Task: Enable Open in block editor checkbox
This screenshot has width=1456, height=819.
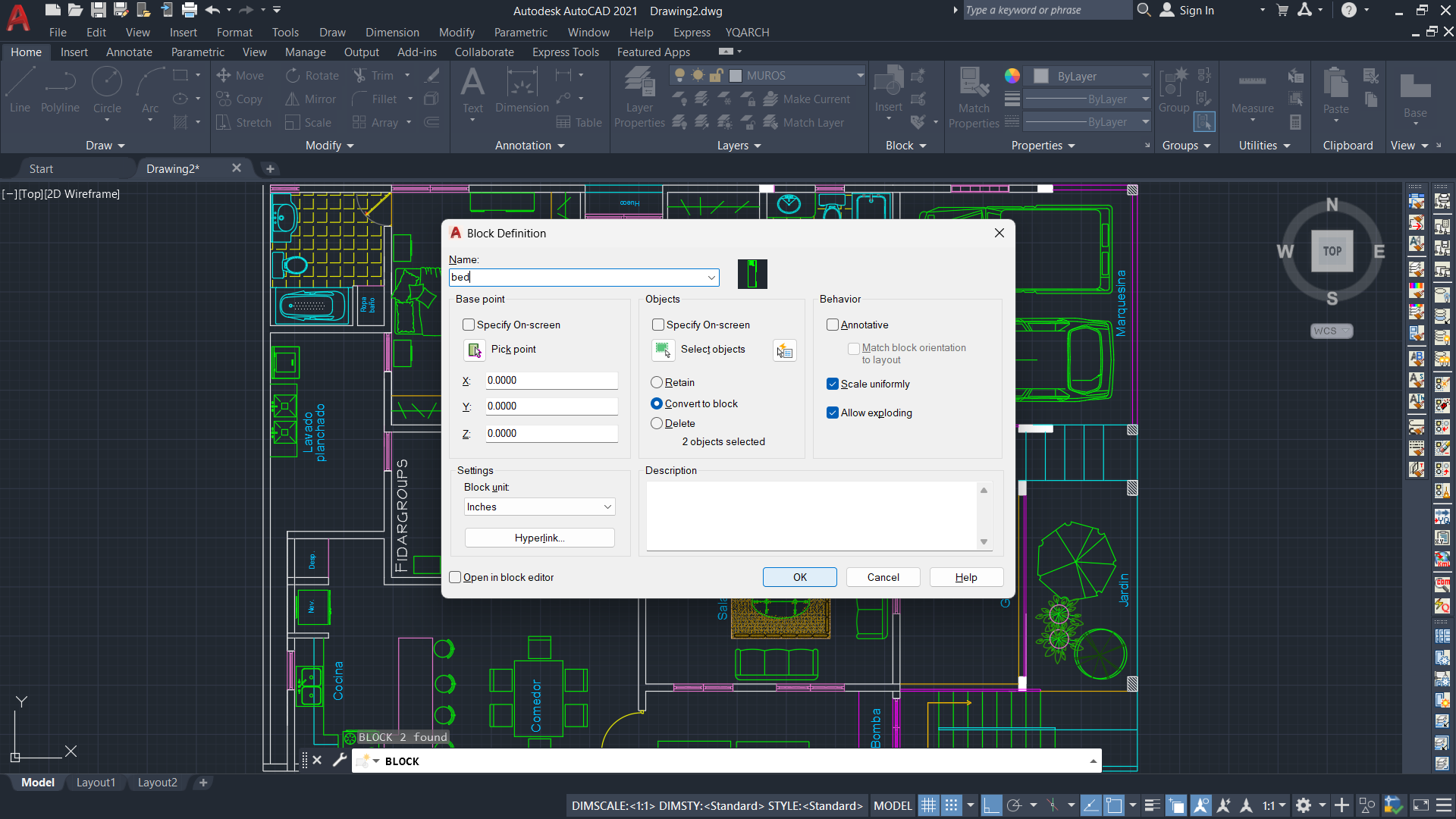Action: point(455,577)
